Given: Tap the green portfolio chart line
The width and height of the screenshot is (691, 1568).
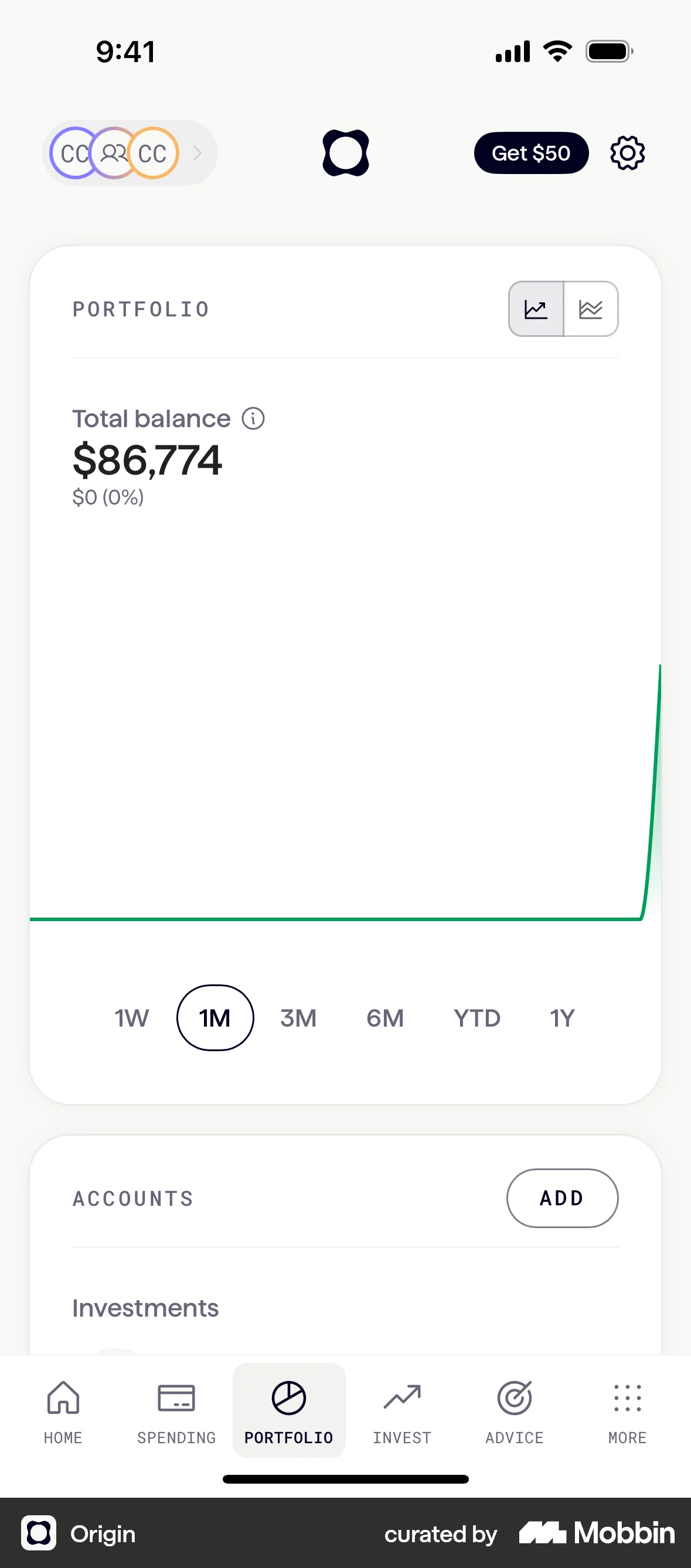Looking at the screenshot, I should coord(335,919).
